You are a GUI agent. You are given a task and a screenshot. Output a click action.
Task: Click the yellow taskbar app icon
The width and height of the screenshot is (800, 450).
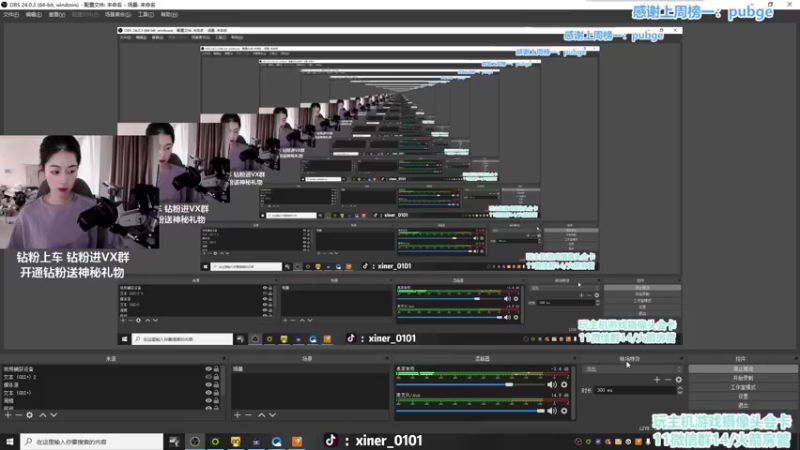click(235, 441)
